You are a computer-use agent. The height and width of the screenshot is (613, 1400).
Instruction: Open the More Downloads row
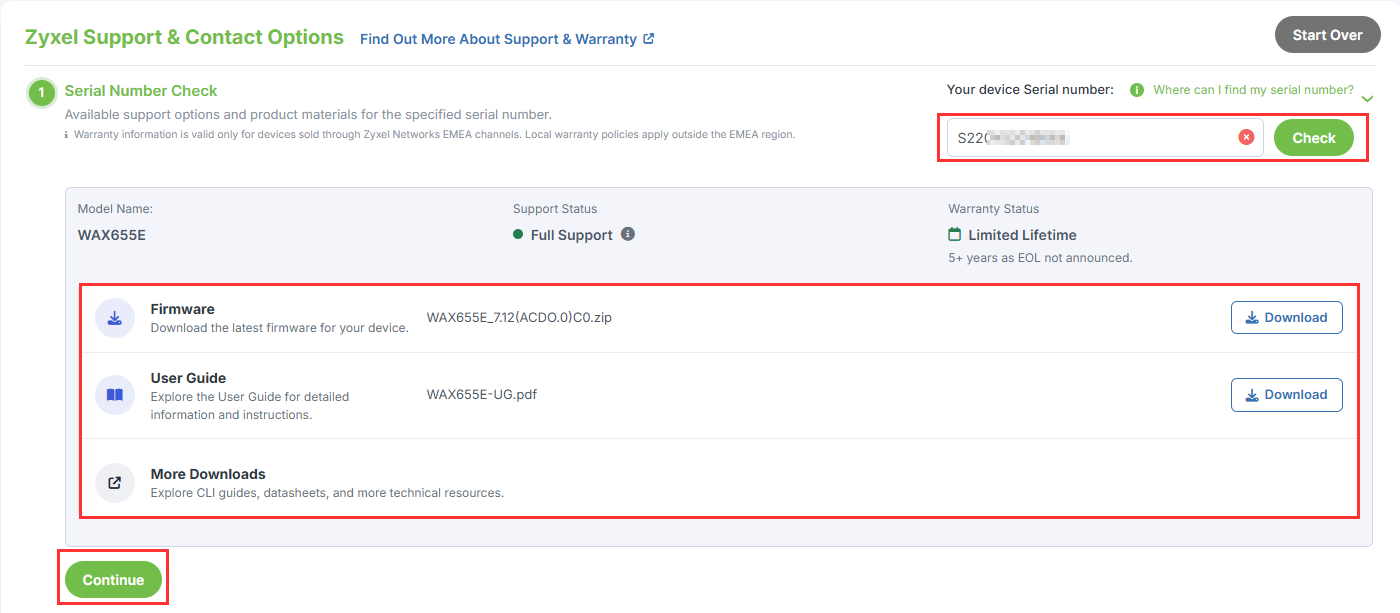(719, 483)
